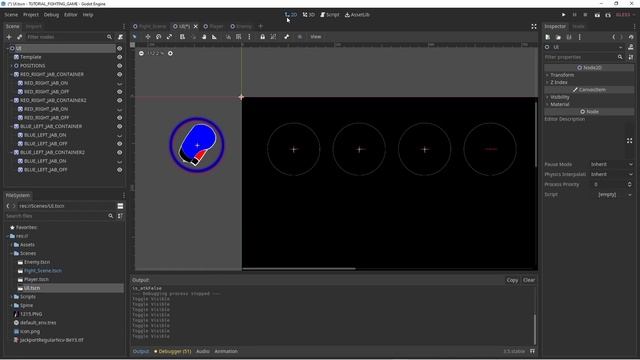Play the edited scene clapper icon
Viewport: 640px width, 360px height.
click(x=597, y=15)
